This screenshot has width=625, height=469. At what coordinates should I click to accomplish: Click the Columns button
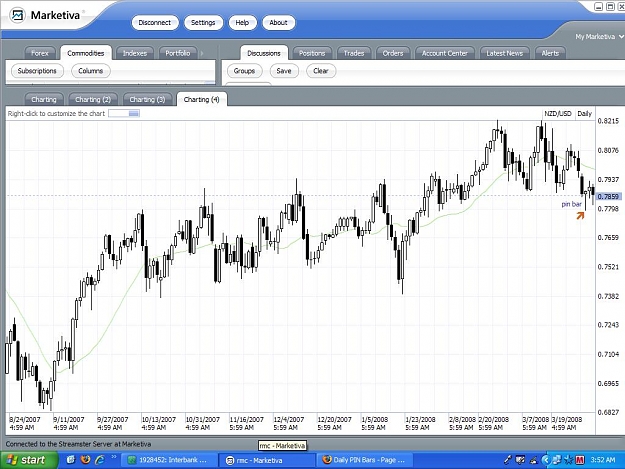tap(90, 71)
